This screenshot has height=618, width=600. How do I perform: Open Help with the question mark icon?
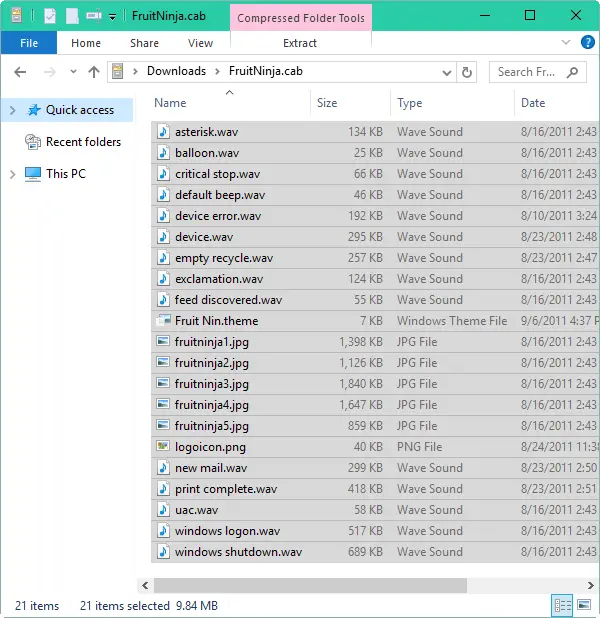pyautogui.click(x=587, y=42)
